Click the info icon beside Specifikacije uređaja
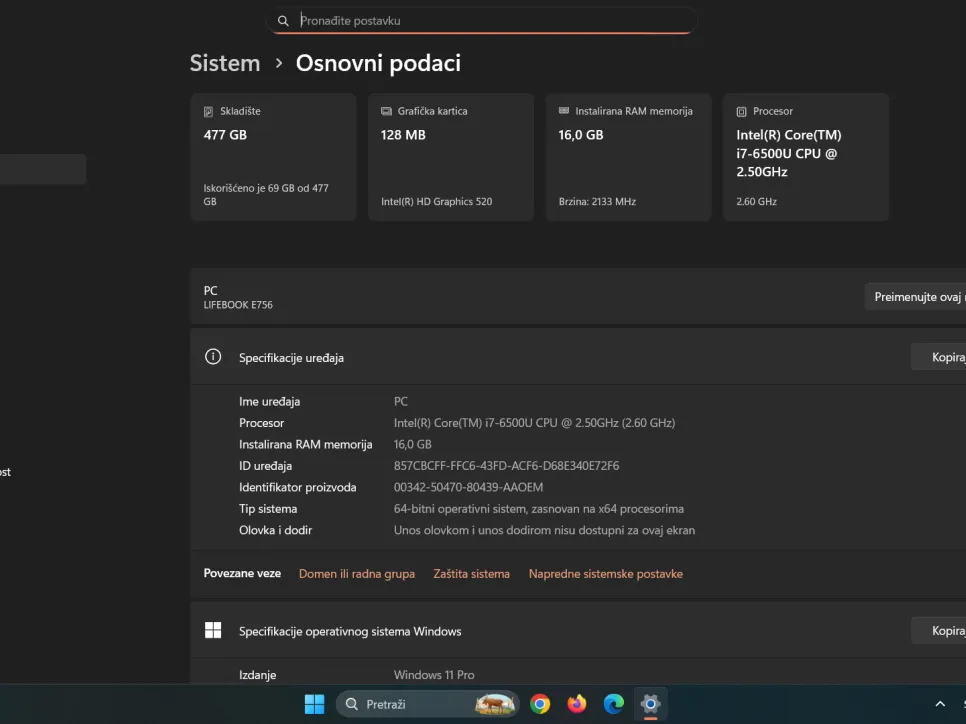The width and height of the screenshot is (966, 724). point(213,357)
